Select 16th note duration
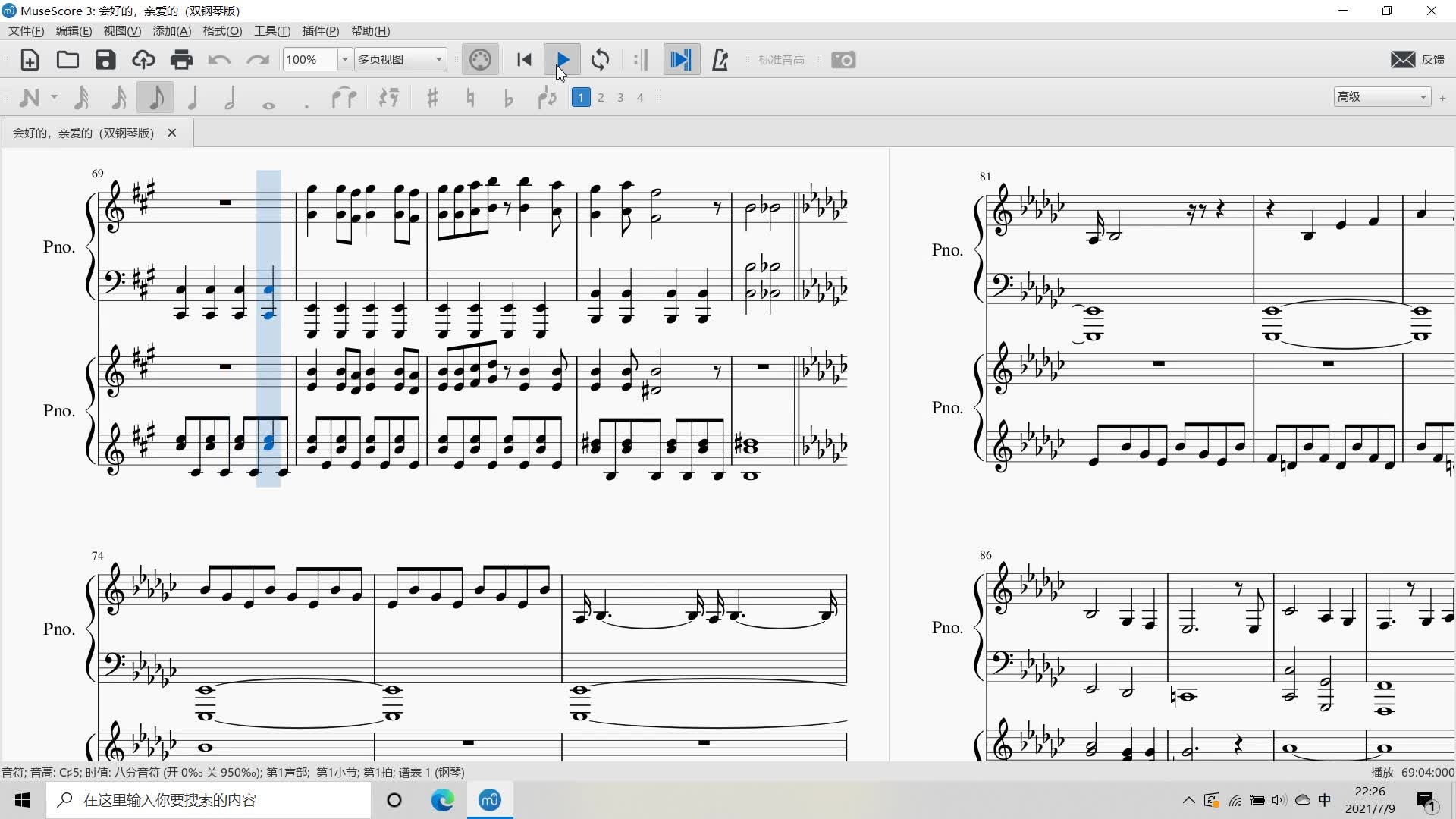 click(118, 98)
